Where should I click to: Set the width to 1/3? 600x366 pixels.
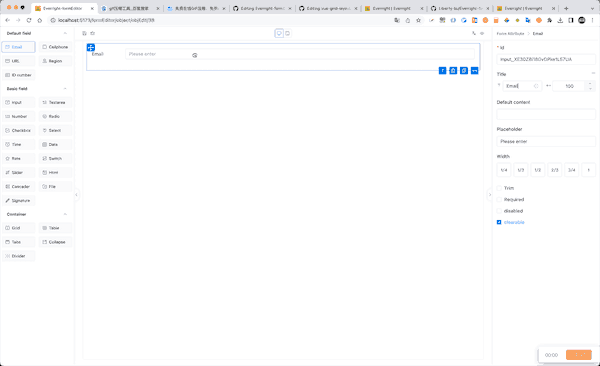(521, 170)
